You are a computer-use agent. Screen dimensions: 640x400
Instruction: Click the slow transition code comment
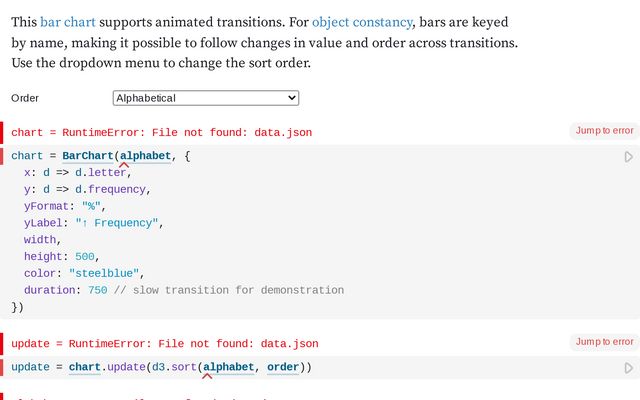click(229, 290)
